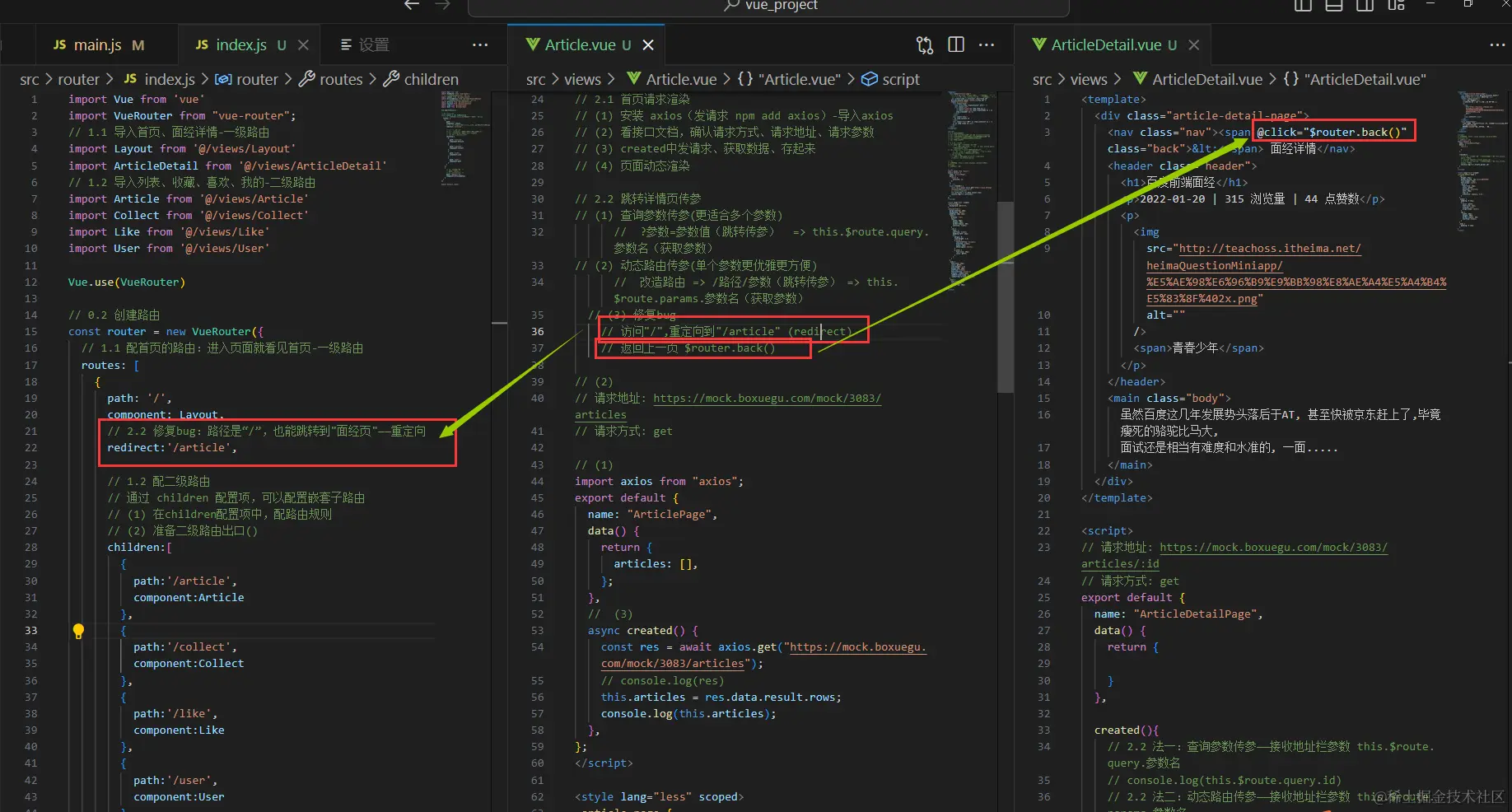1512x812 pixels.
Task: Click Vue logo icon on Article.vue tab
Action: tap(533, 44)
